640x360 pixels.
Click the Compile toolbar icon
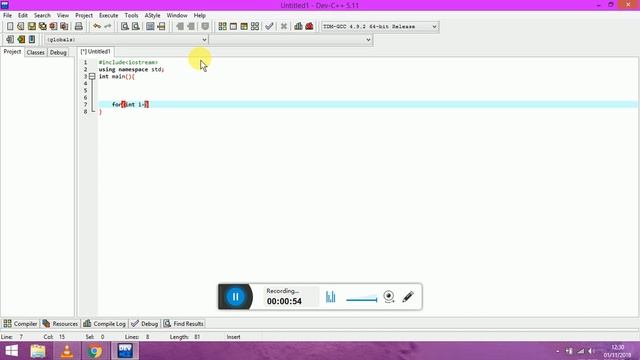(222, 27)
